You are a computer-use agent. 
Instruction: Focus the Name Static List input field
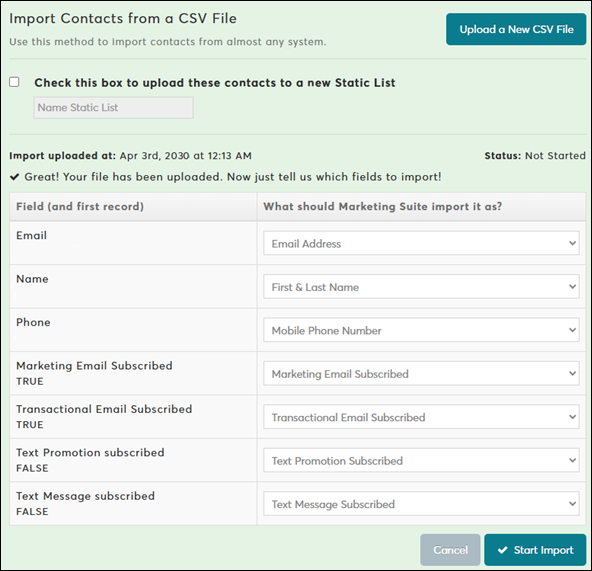pos(113,108)
